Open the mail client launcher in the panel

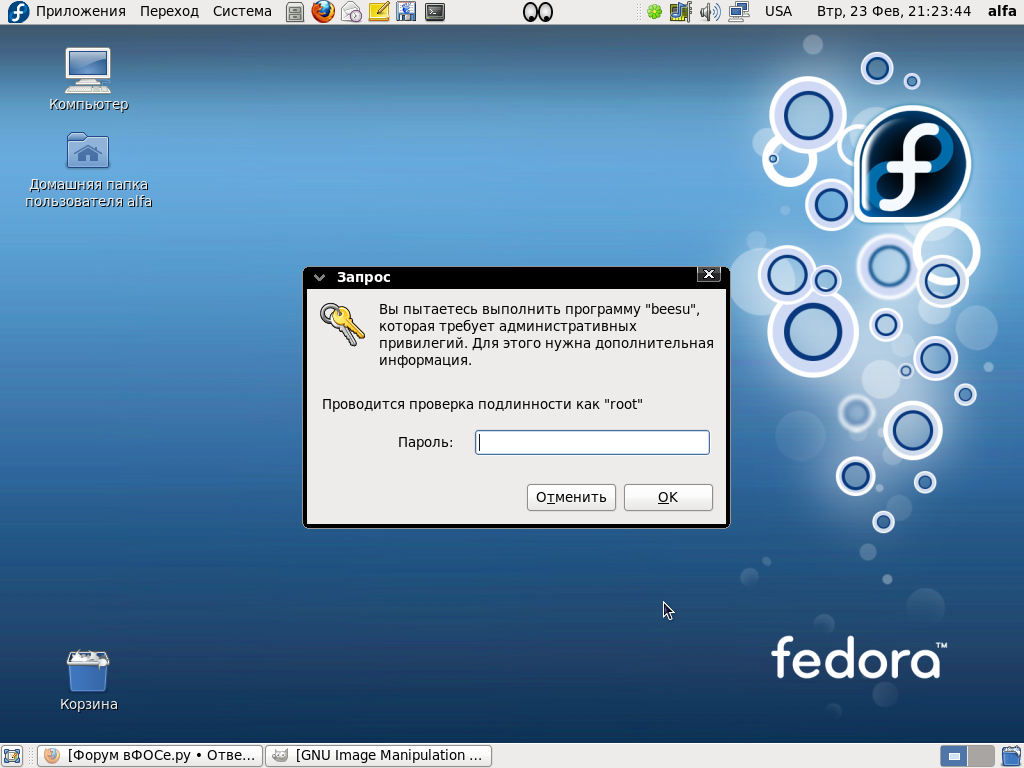(351, 12)
